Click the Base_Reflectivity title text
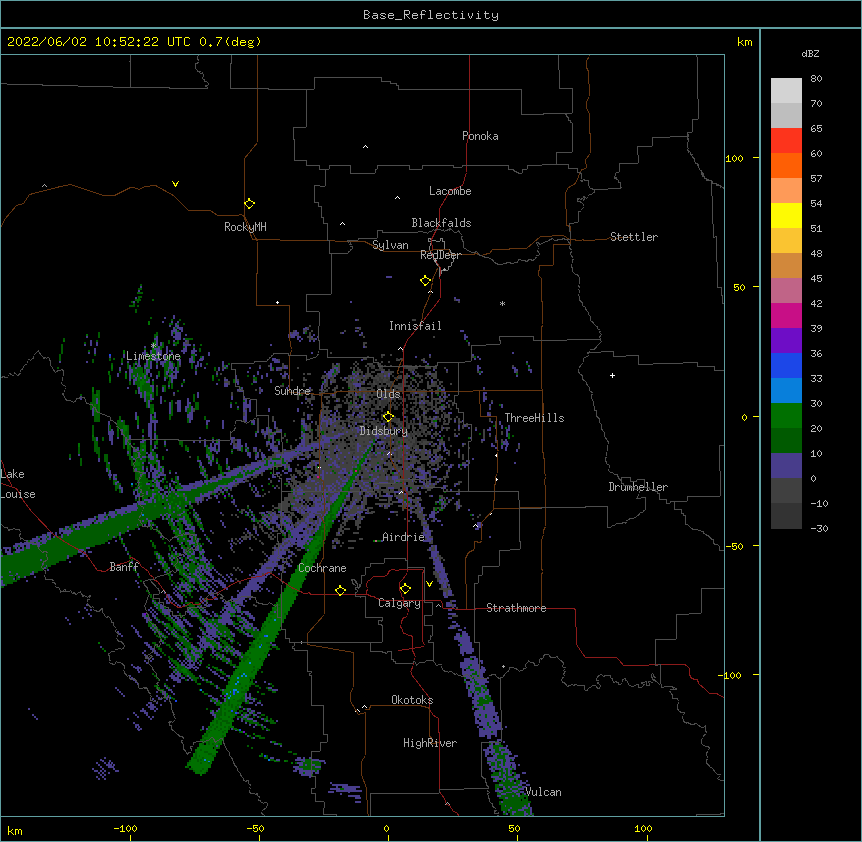This screenshot has width=862, height=842. 430,15
